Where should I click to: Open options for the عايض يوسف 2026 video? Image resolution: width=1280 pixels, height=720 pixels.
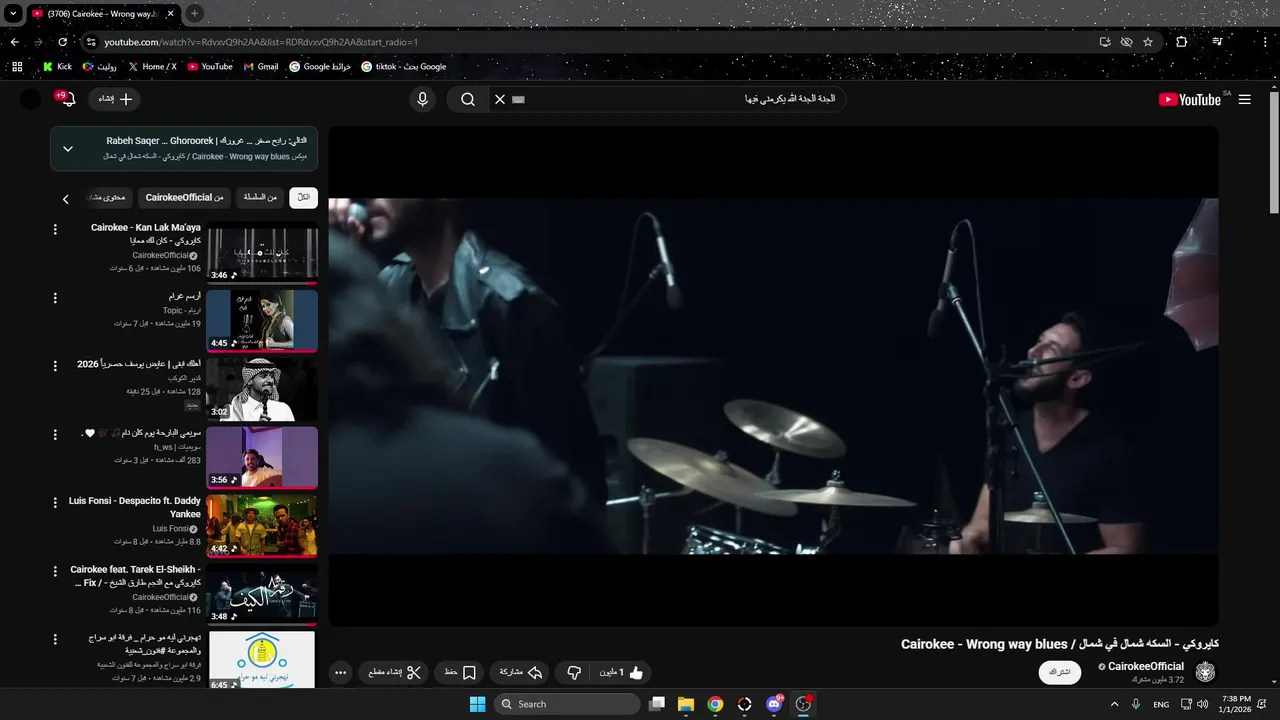[55, 366]
